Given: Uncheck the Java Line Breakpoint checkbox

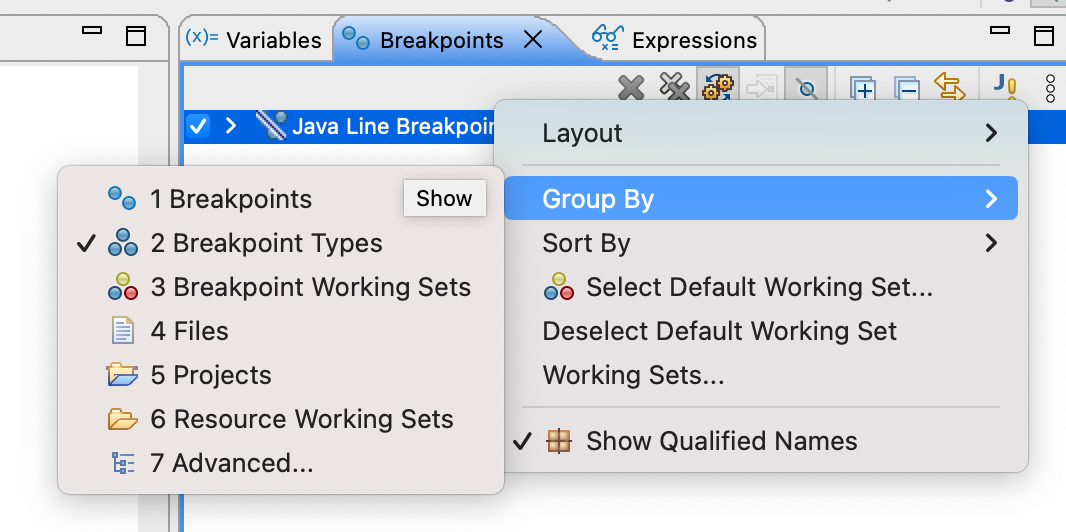Looking at the screenshot, I should coord(198,126).
